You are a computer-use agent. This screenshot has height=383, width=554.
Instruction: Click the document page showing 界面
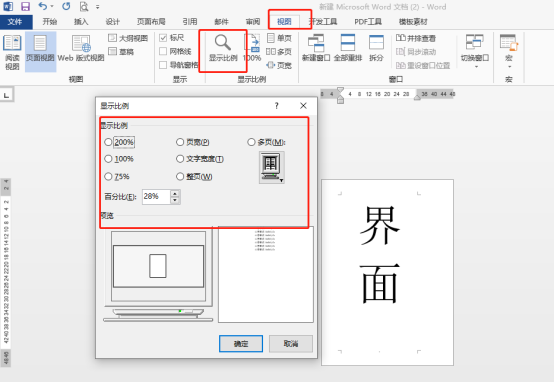tap(387, 272)
